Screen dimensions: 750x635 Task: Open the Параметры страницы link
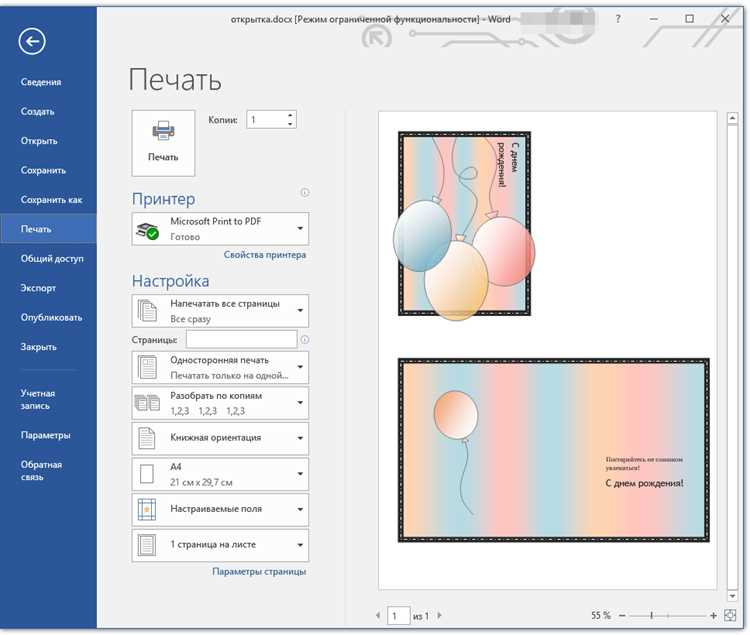[259, 571]
